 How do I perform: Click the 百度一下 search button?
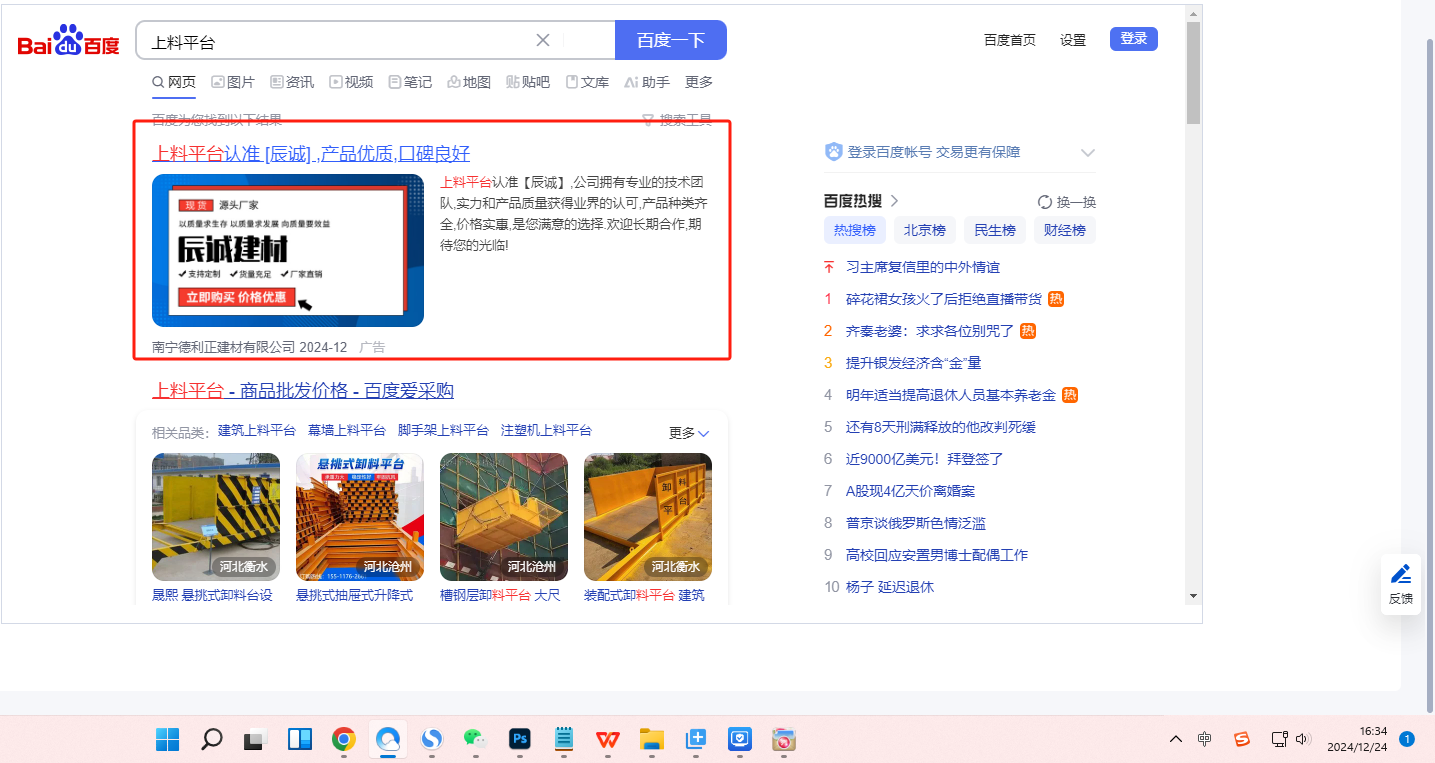coord(671,40)
